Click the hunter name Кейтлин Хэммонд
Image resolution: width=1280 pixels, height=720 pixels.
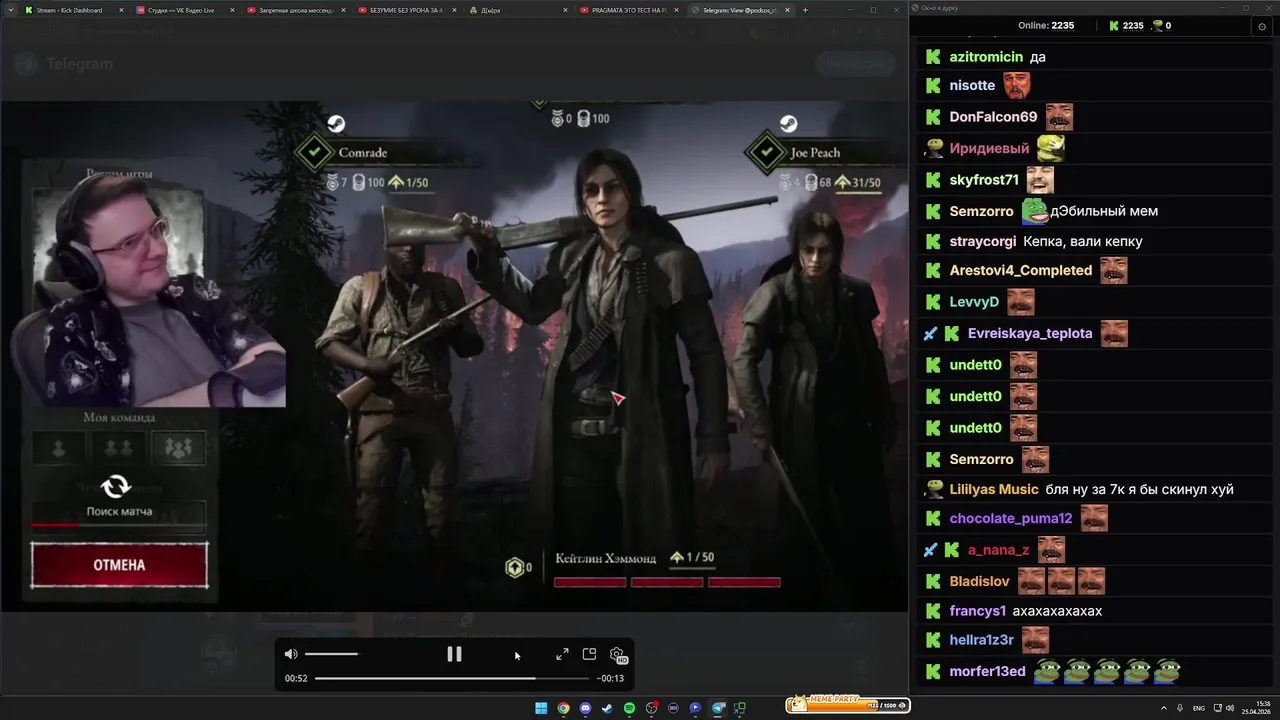pyautogui.click(x=605, y=558)
